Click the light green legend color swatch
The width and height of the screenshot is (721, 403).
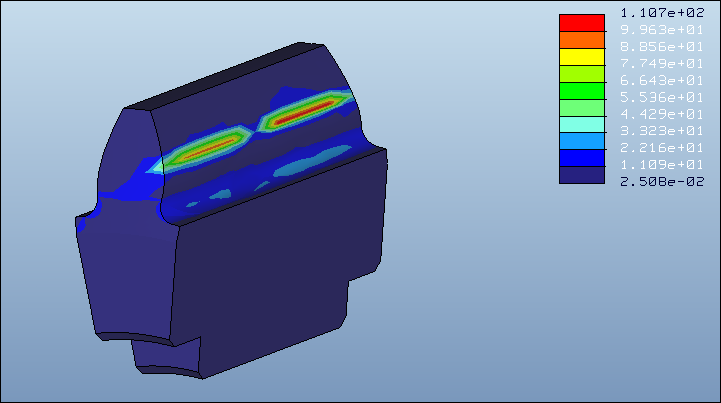[x=582, y=108]
